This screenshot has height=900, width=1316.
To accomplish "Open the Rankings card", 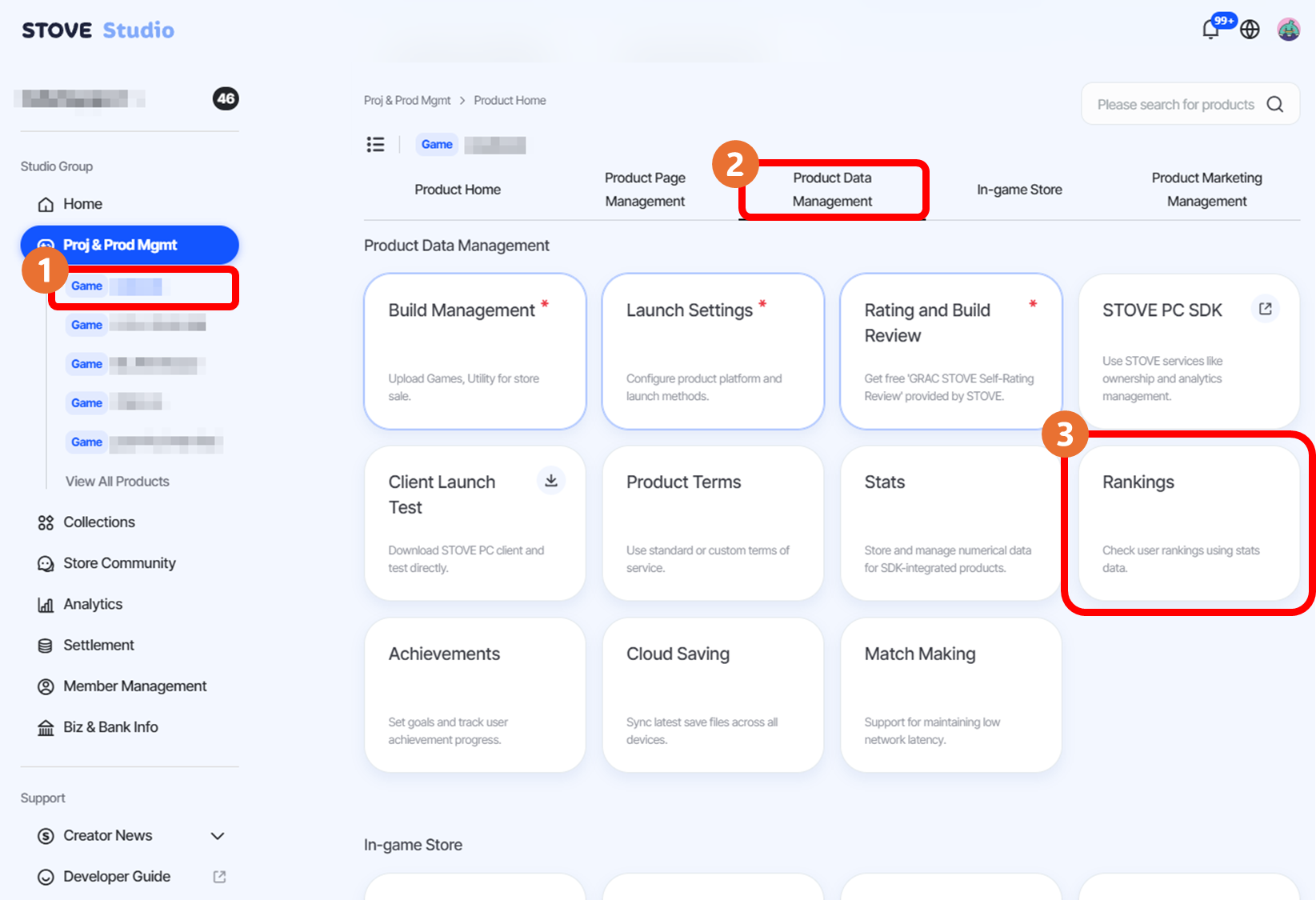I will pyautogui.click(x=1189, y=523).
